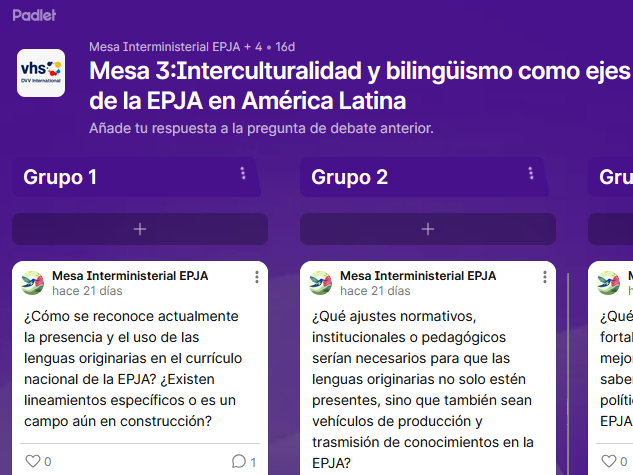
Task: Click the author avatar on Grupo 2 post
Action: (321, 283)
